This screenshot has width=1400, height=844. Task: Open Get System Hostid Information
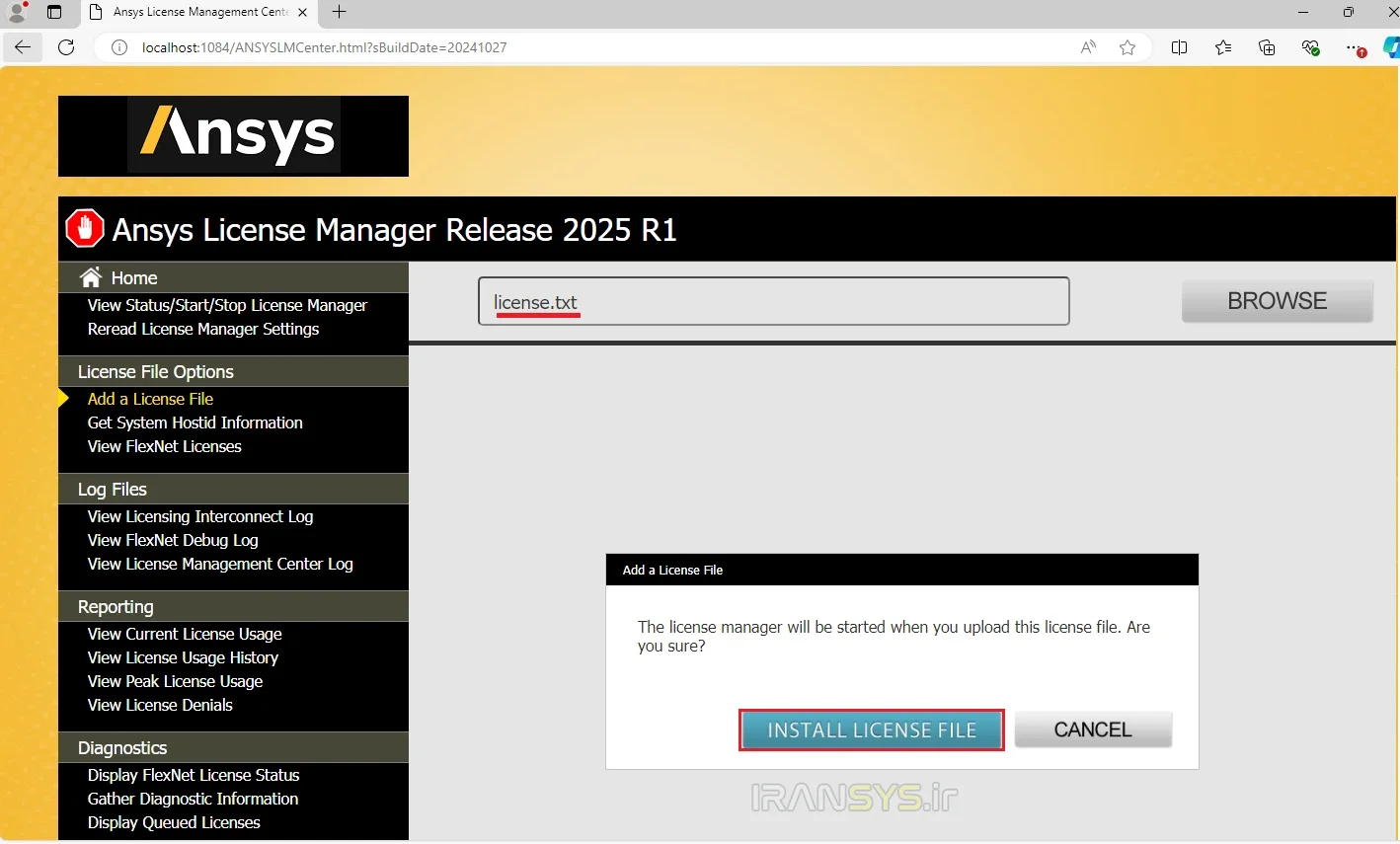[x=194, y=422]
